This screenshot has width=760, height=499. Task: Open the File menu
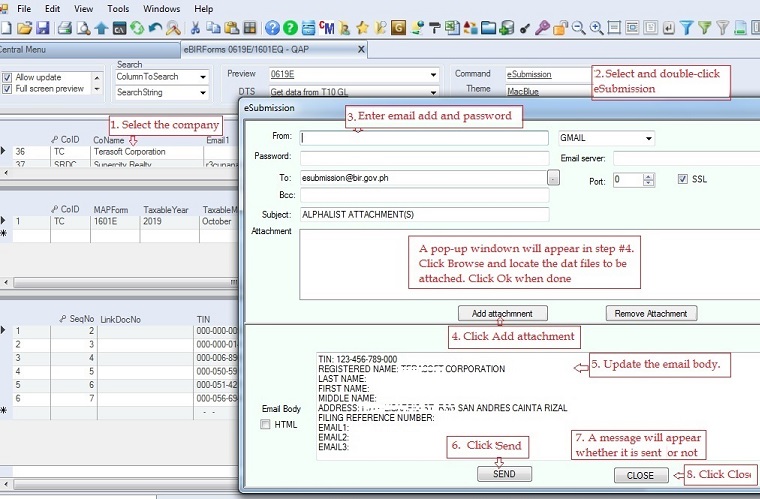tap(24, 9)
